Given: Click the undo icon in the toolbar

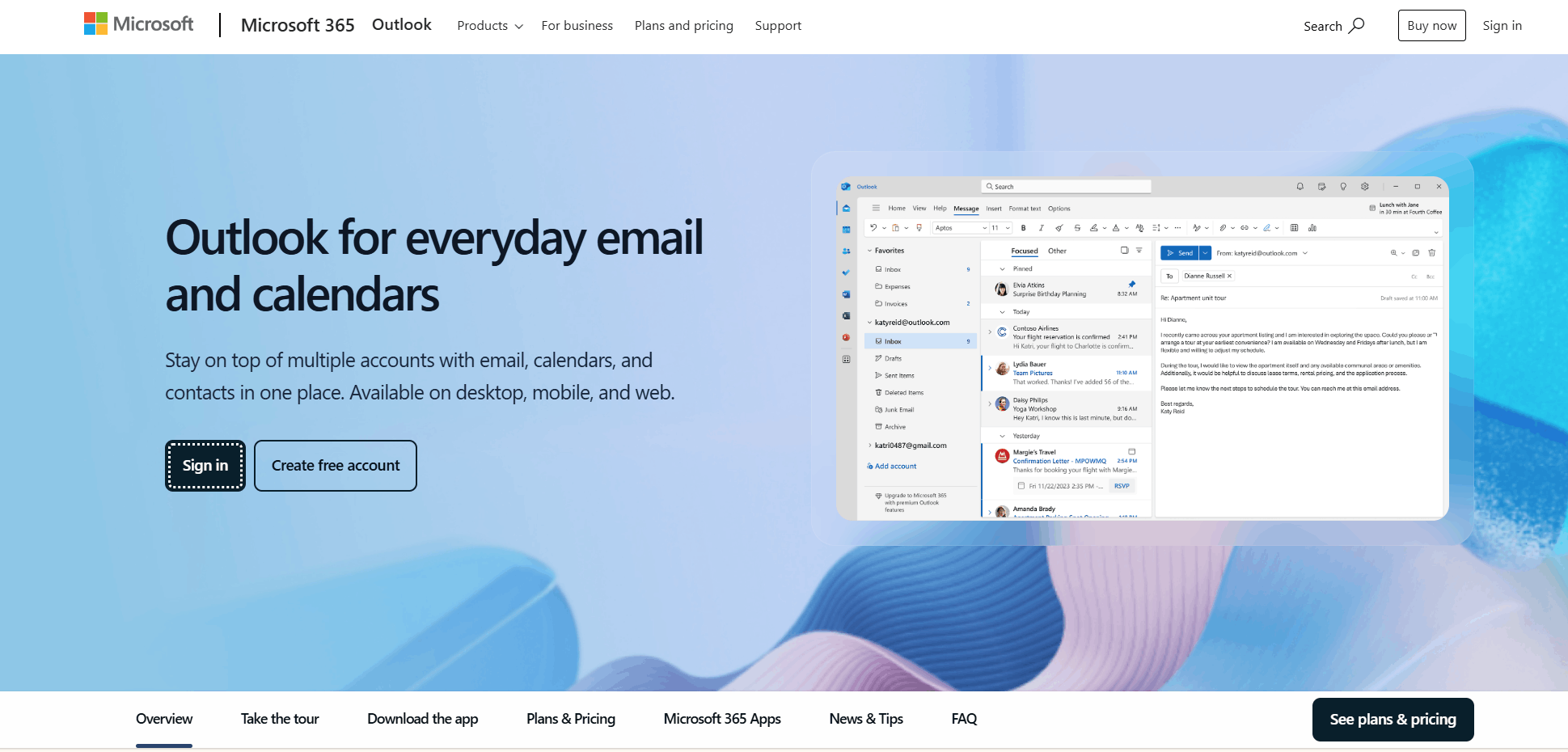Looking at the screenshot, I should (873, 228).
